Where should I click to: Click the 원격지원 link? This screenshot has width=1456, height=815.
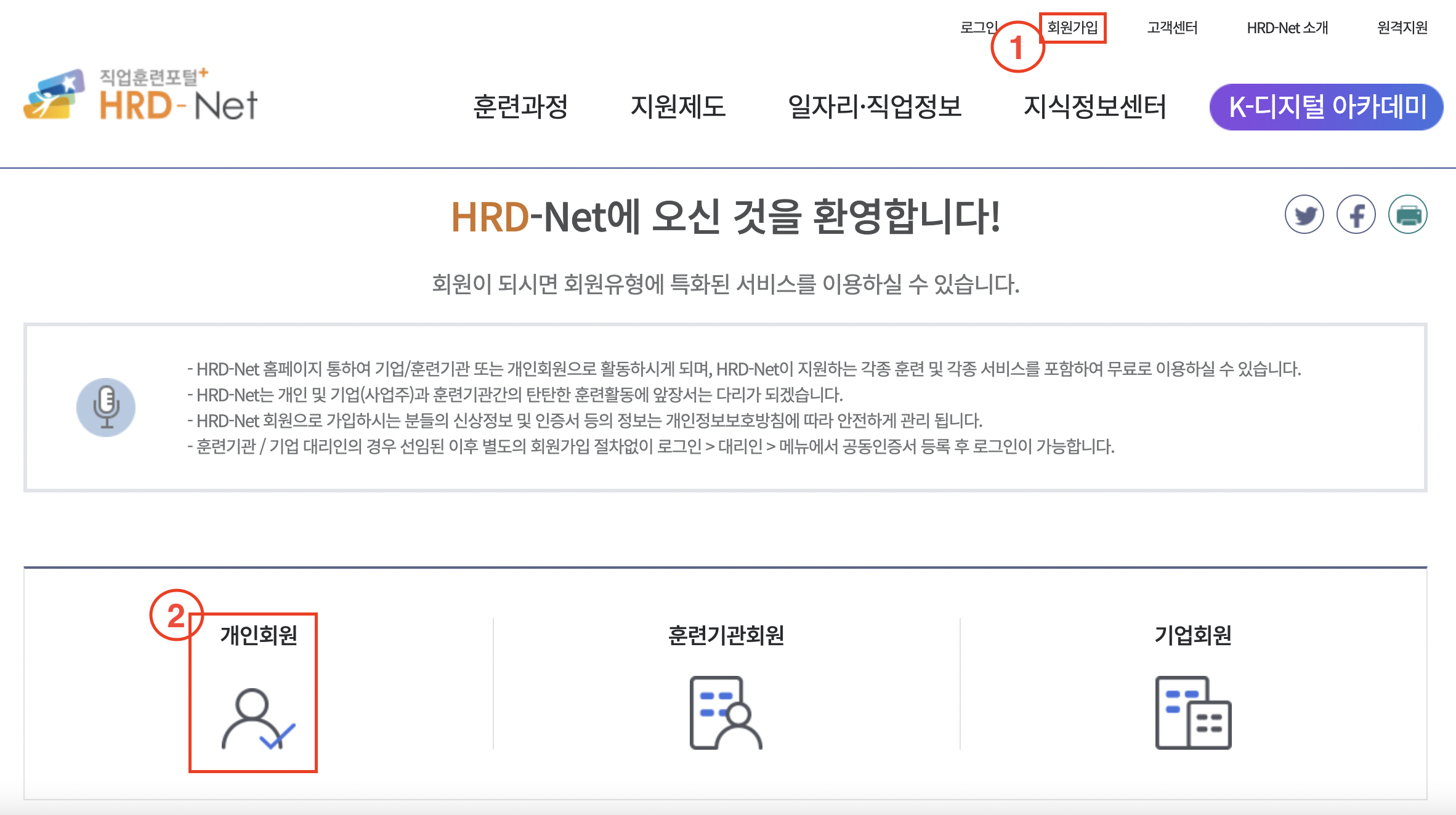click(x=1403, y=27)
